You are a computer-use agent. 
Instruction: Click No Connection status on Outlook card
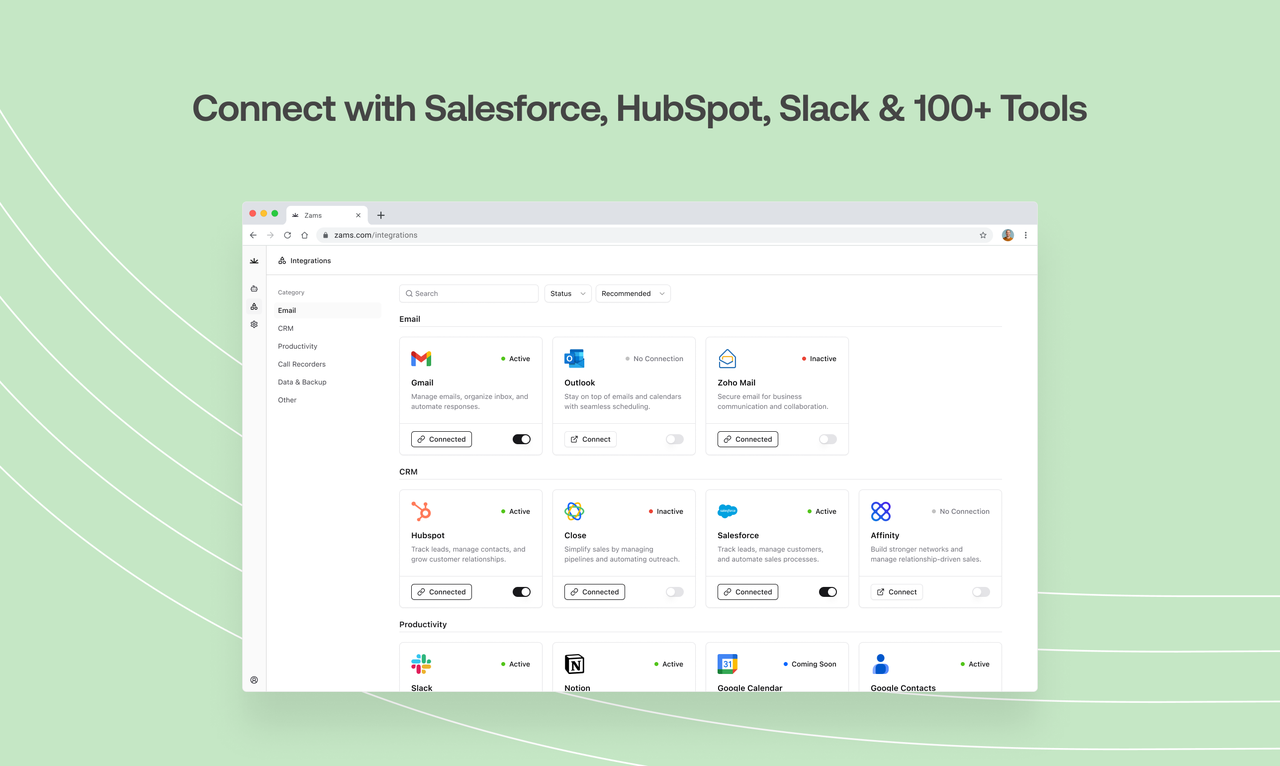[655, 359]
